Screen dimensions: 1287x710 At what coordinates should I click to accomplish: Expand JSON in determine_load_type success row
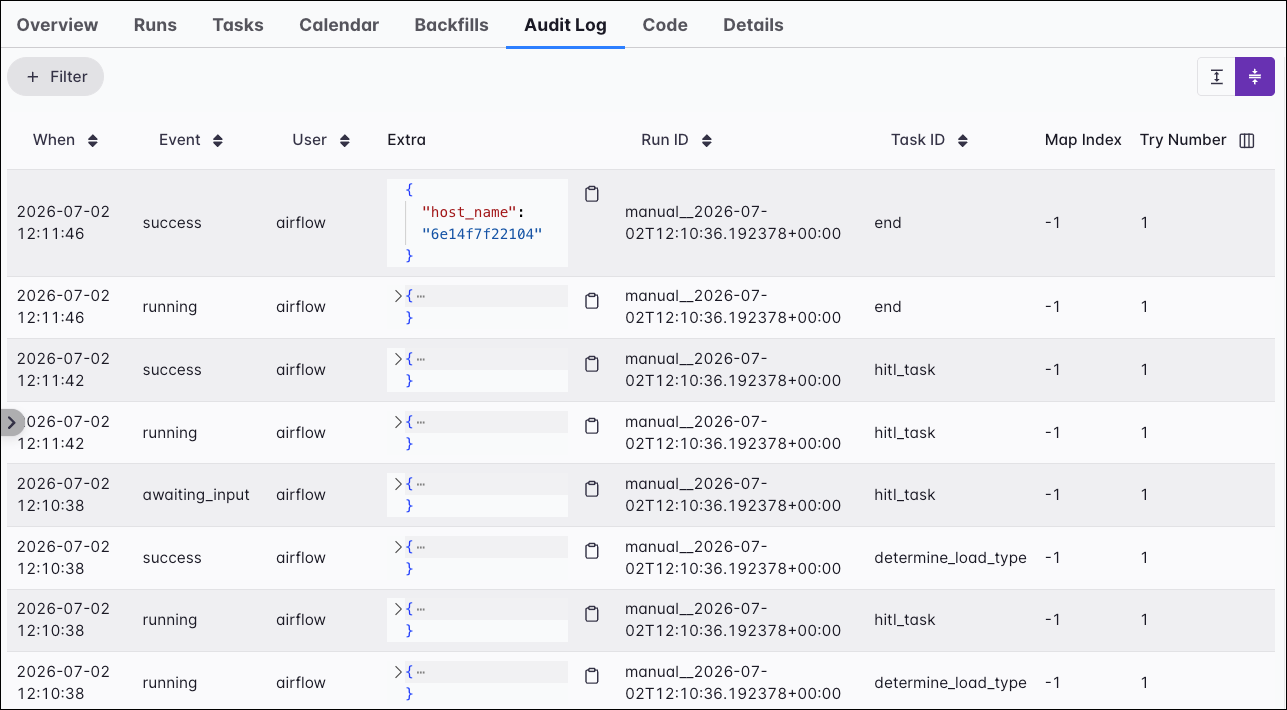click(397, 547)
